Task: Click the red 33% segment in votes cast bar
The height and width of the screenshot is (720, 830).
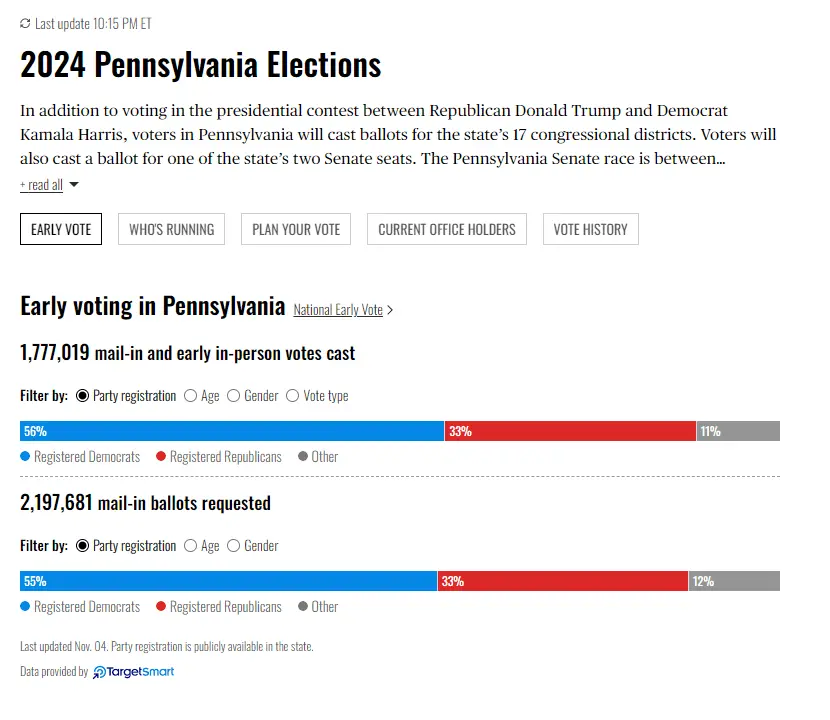Action: pos(570,431)
